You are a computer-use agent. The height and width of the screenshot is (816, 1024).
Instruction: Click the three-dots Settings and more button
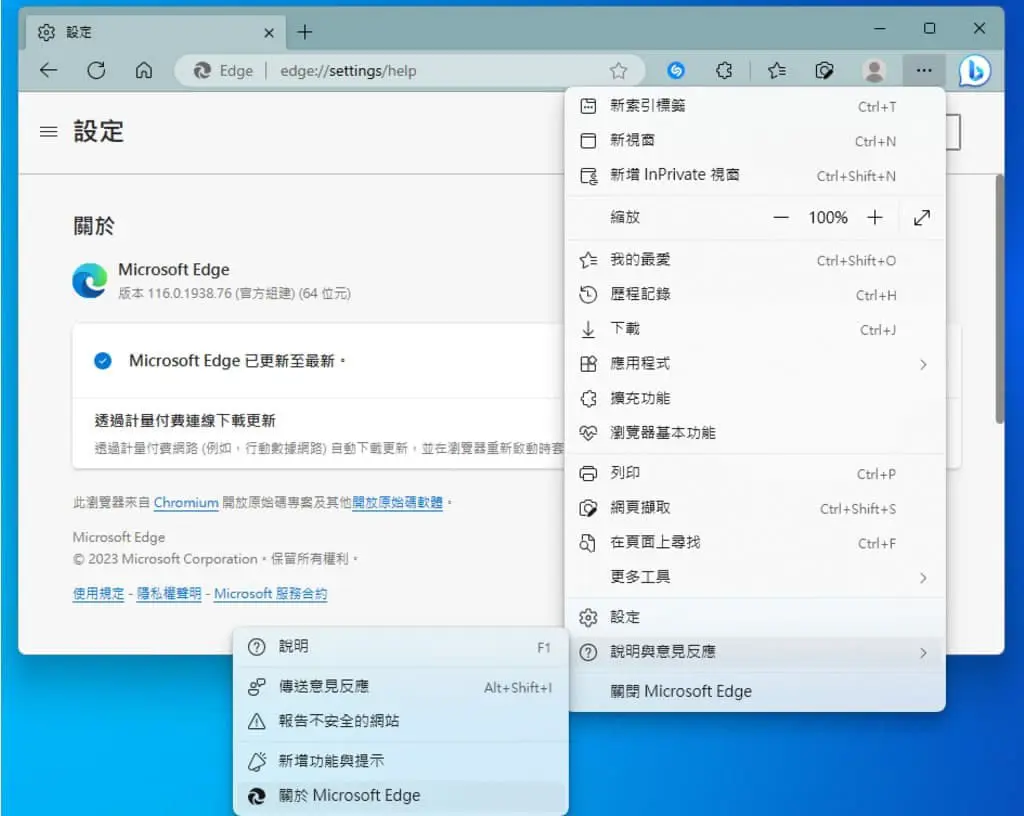coord(923,71)
